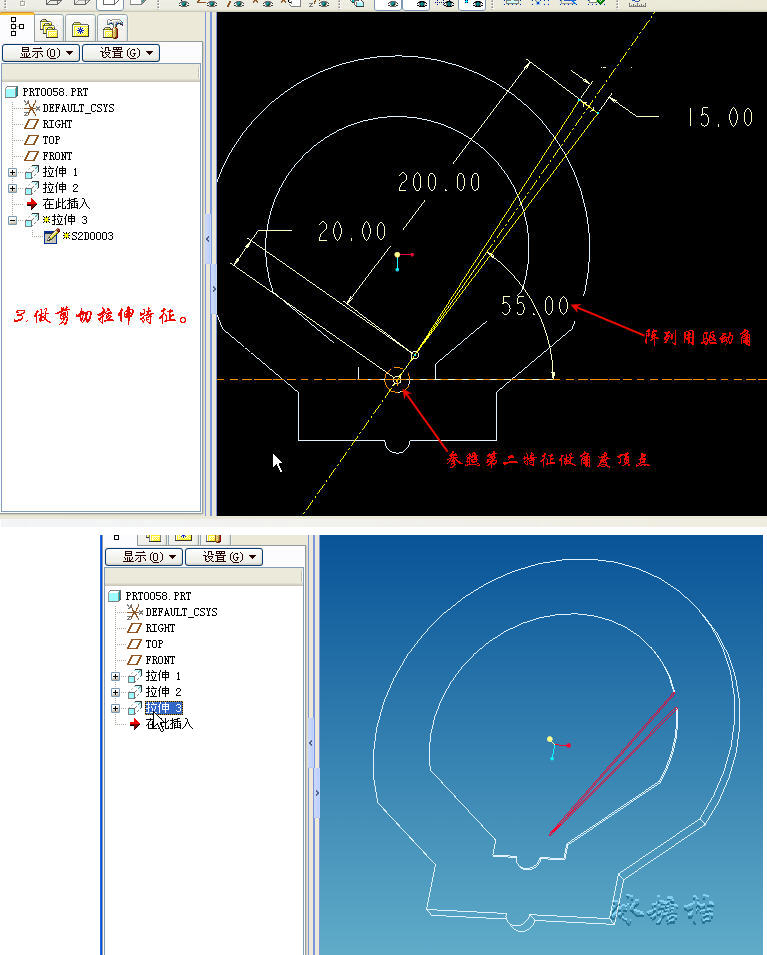Open 显示(O) dropdown in black sketch view panel
The image size is (767, 955).
[41, 53]
